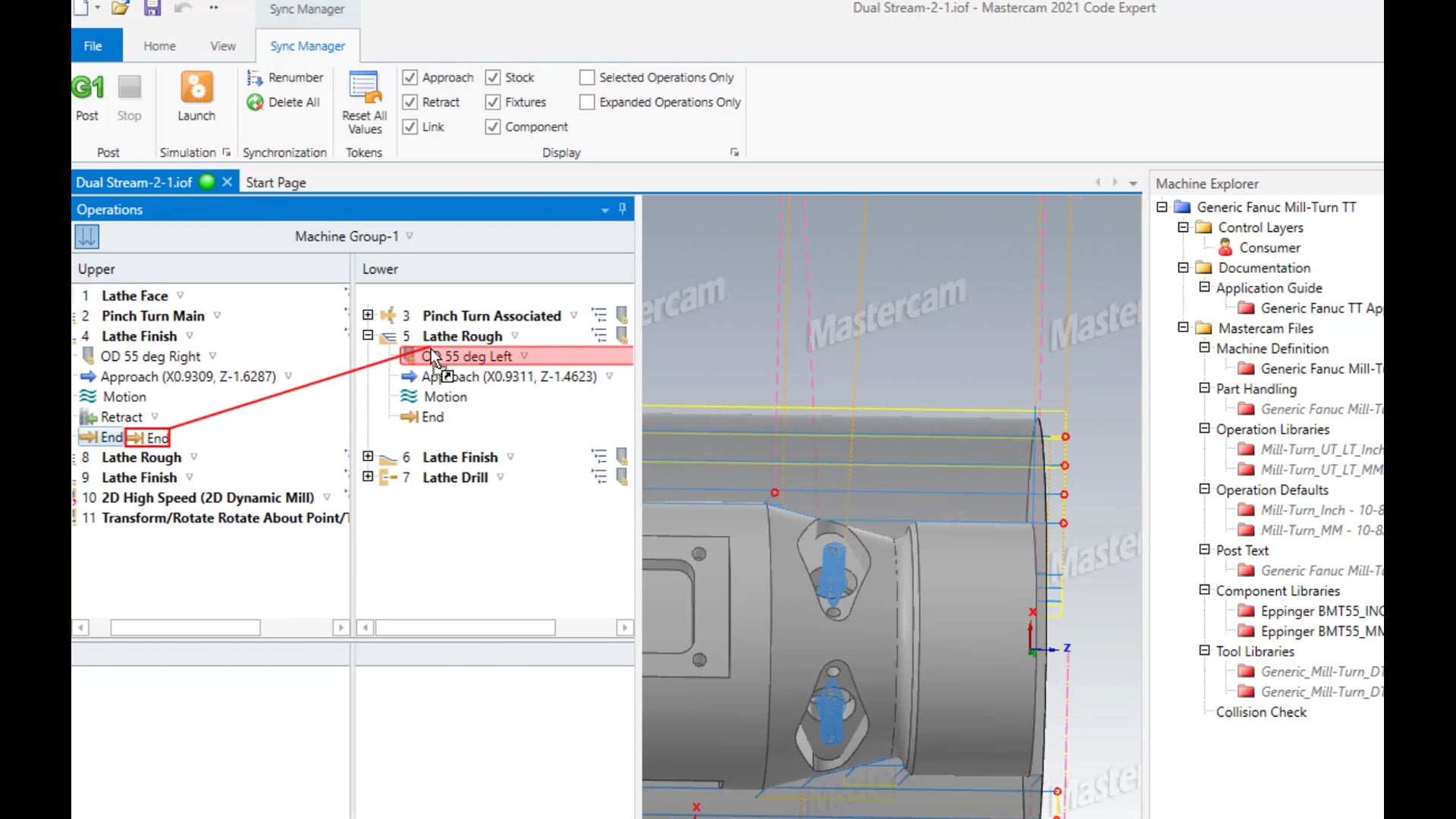Click the Approach arrow icon in Upper stream

(88, 376)
